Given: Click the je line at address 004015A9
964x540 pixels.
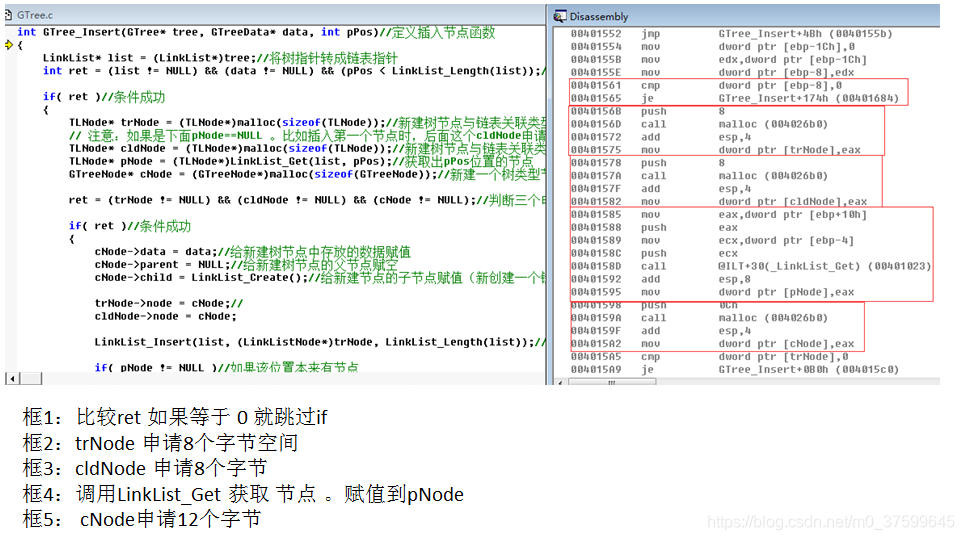Looking at the screenshot, I should pyautogui.click(x=735, y=370).
